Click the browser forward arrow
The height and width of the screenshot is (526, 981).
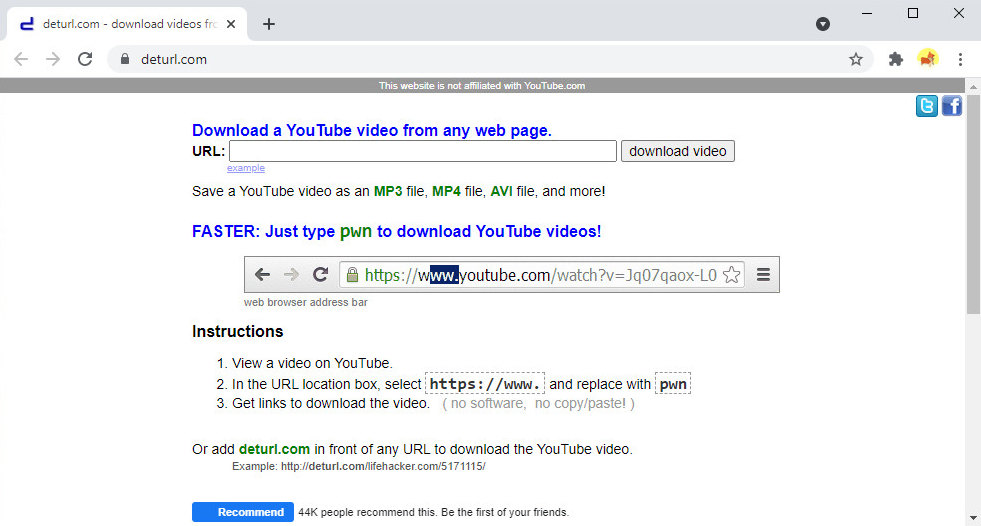(53, 59)
